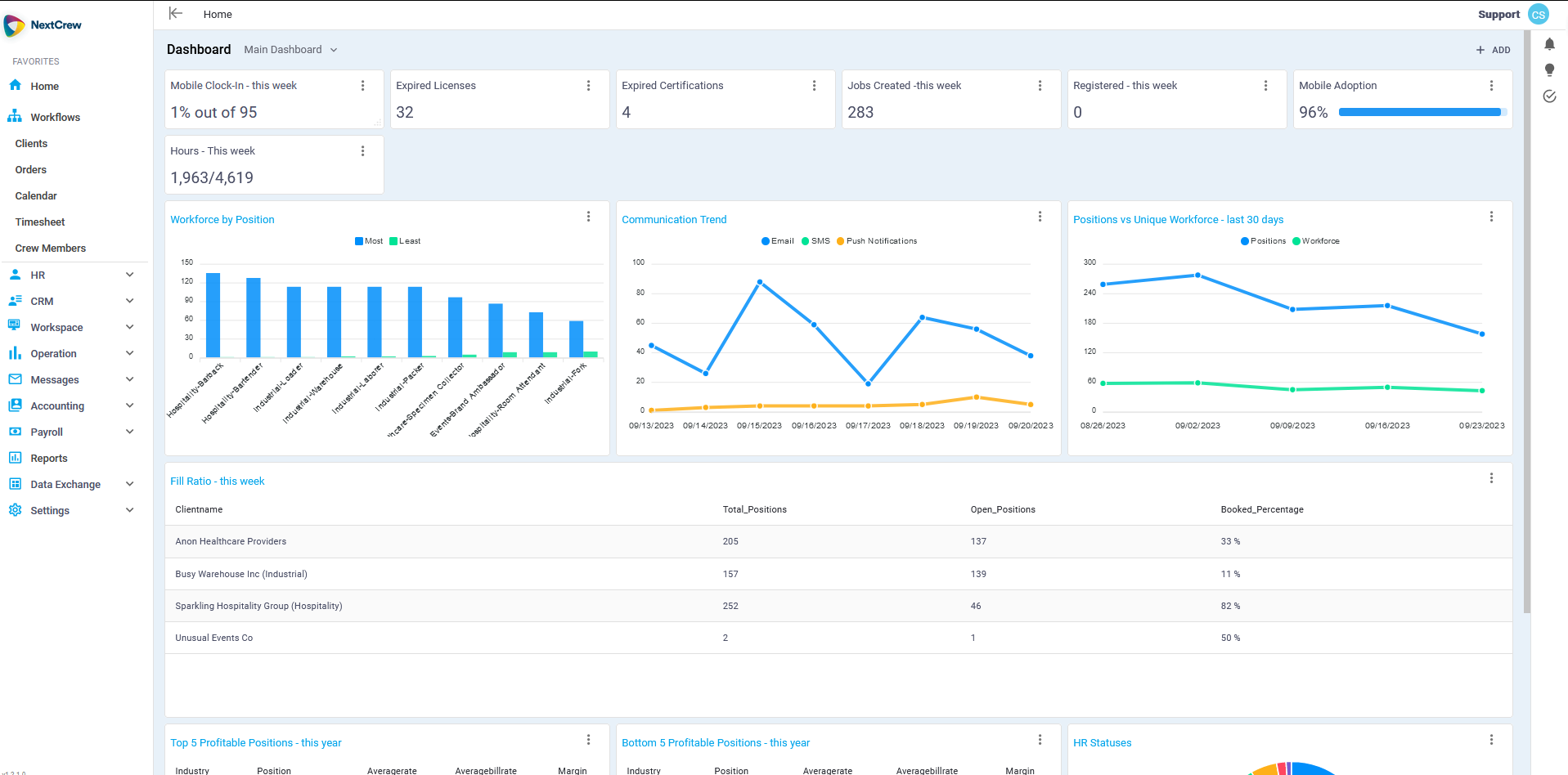This screenshot has height=775, width=1568.
Task: Click the Home breadcrumb
Action: point(218,14)
